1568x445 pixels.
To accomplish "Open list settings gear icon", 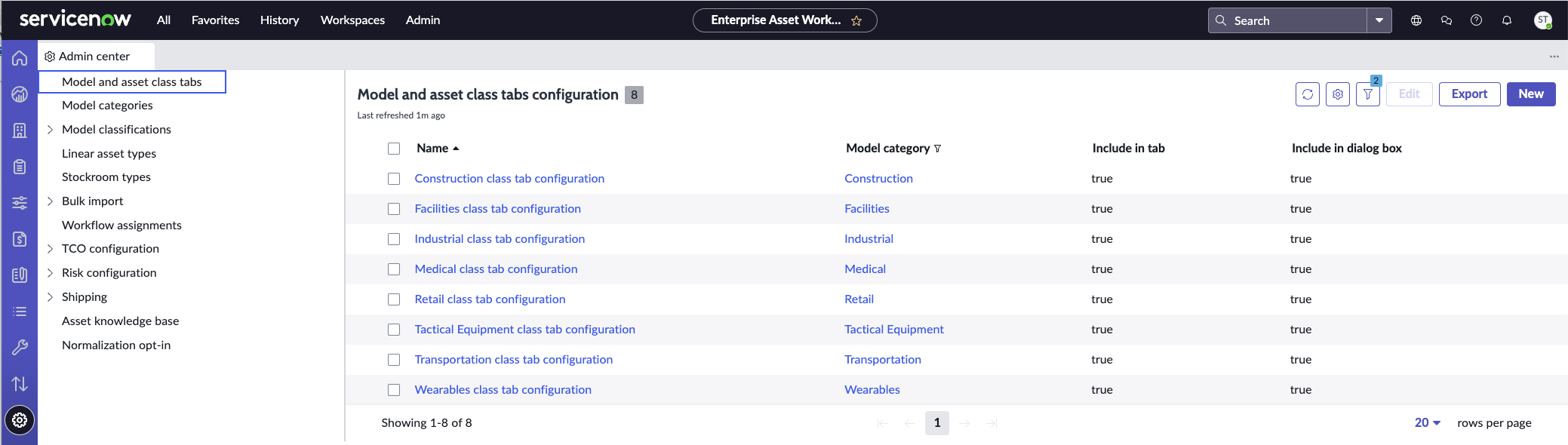I will click(1338, 94).
